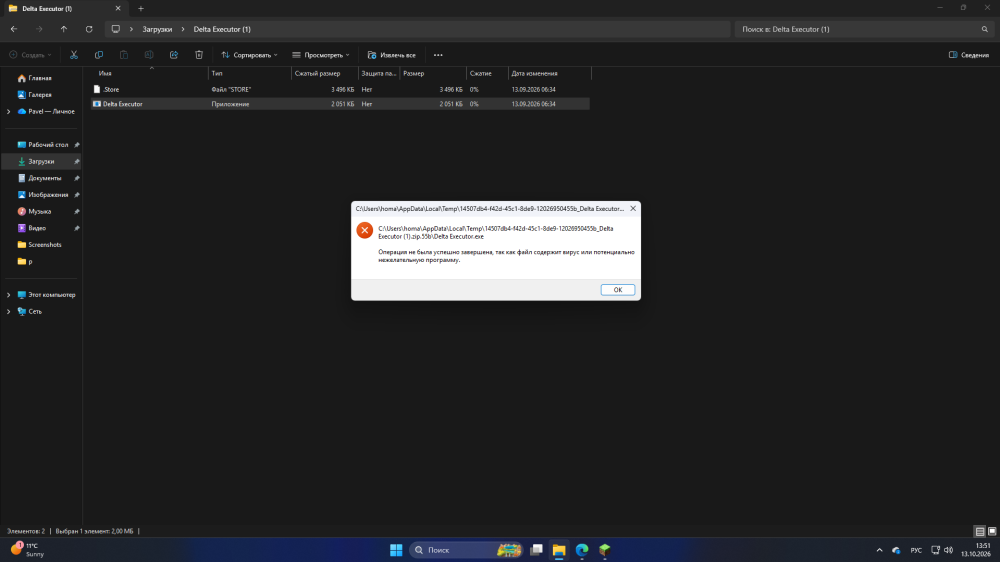1000x562 pixels.
Task: Select the Delta Executor application file
Action: pyautogui.click(x=341, y=104)
